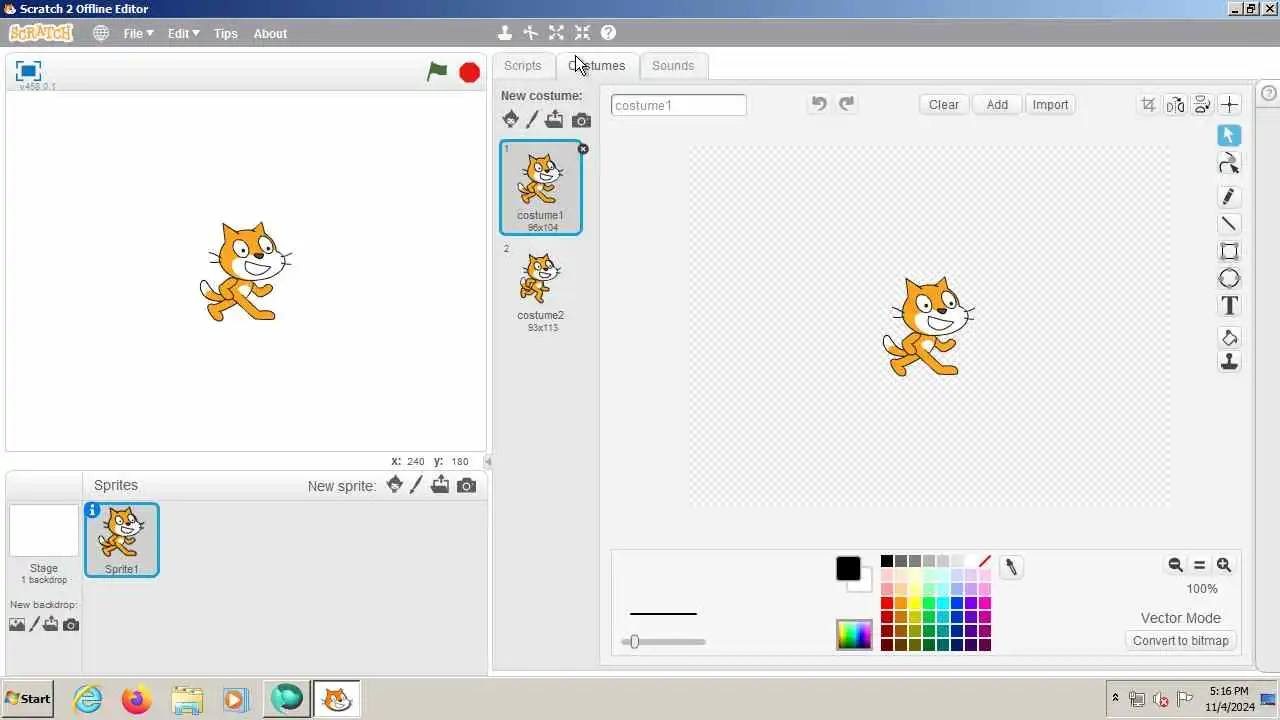Redo the paint action
This screenshot has height=720, width=1280.
(847, 104)
